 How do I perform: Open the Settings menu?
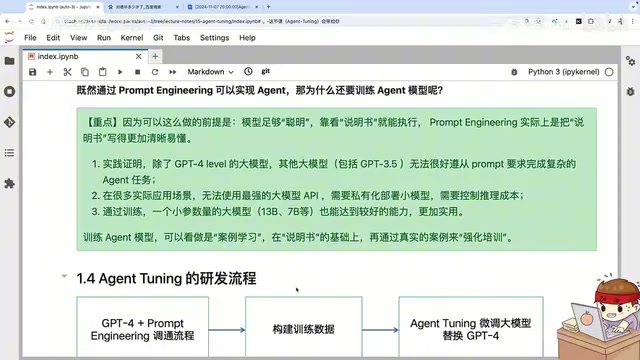click(x=214, y=38)
